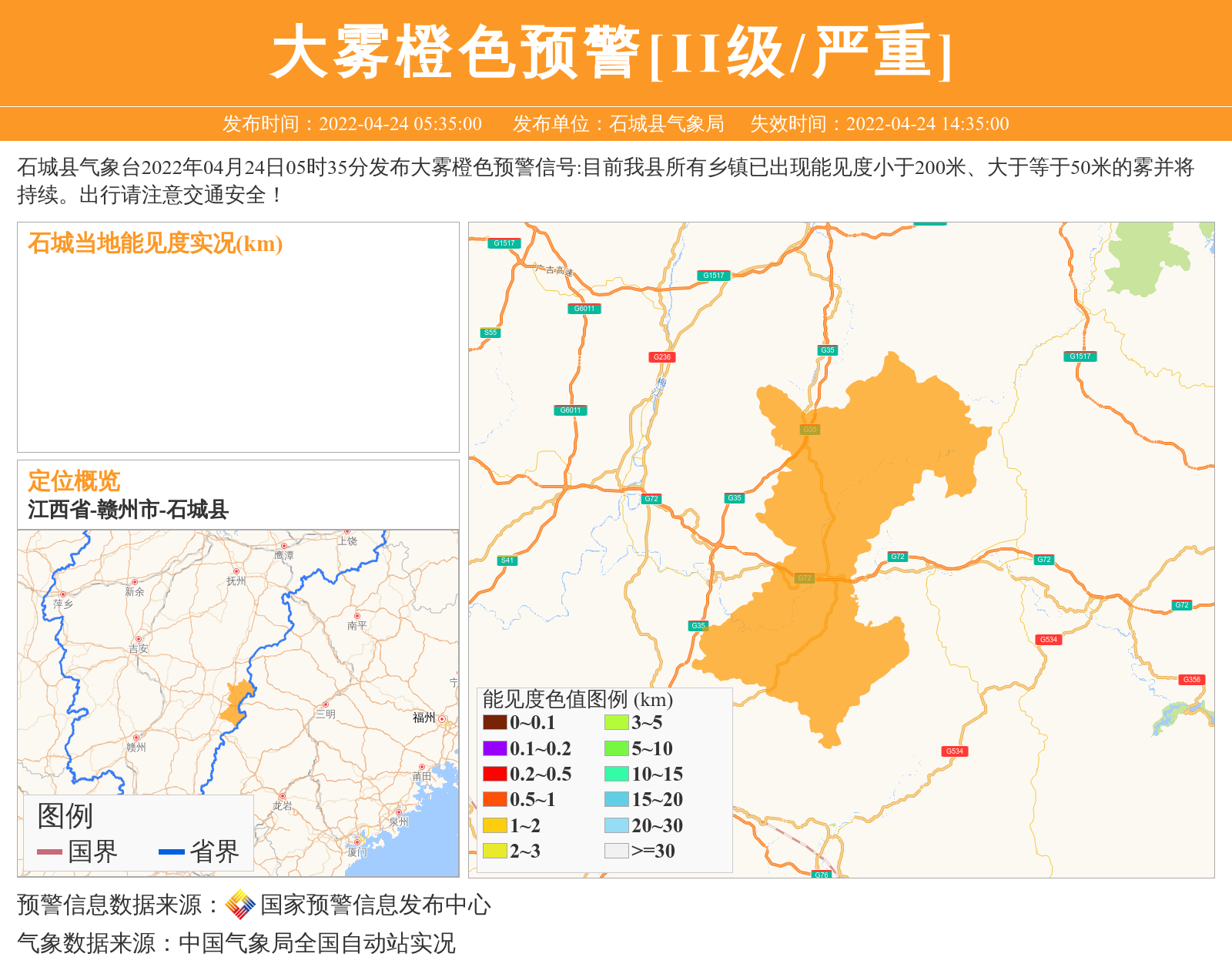Click the 定位概览 section heading
Image resolution: width=1232 pixels, height=967 pixels.
point(74,480)
